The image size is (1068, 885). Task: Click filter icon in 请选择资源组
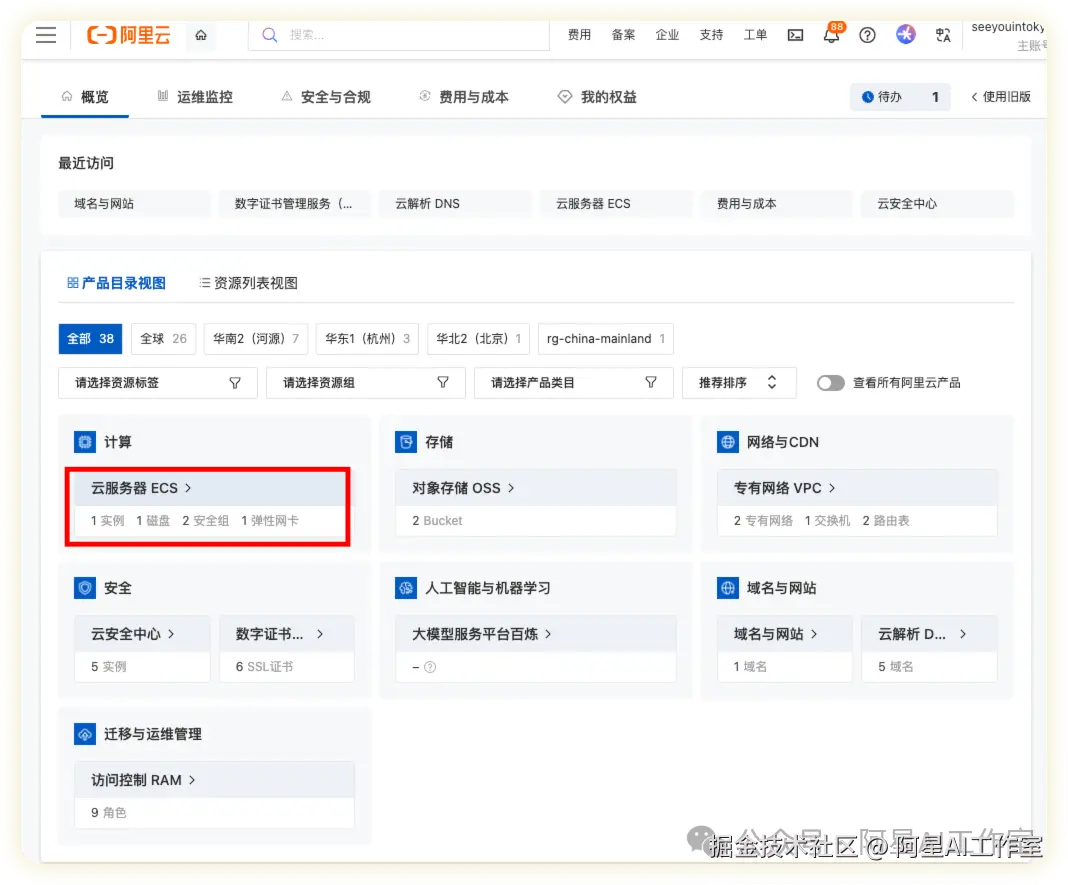443,383
